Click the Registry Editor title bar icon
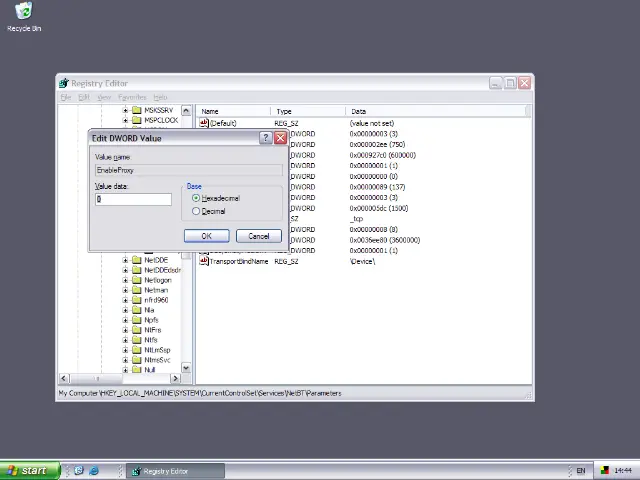The width and height of the screenshot is (640, 480). tap(64, 83)
